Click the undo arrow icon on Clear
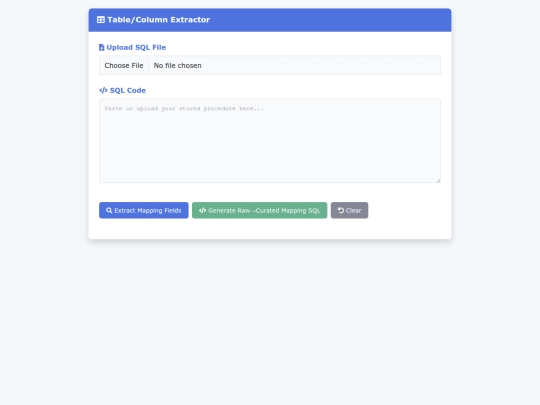This screenshot has width=540, height=405. [341, 210]
